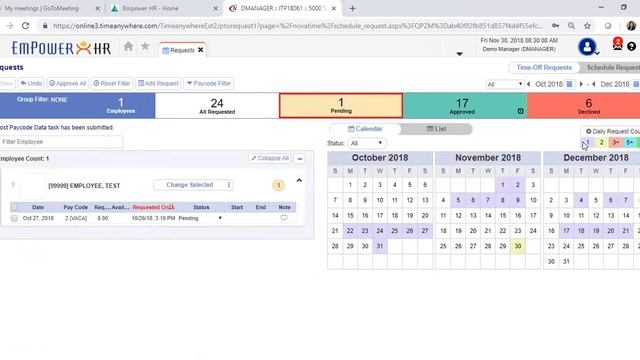Switch to List view
This screenshot has height=360, width=640.
[x=436, y=129]
